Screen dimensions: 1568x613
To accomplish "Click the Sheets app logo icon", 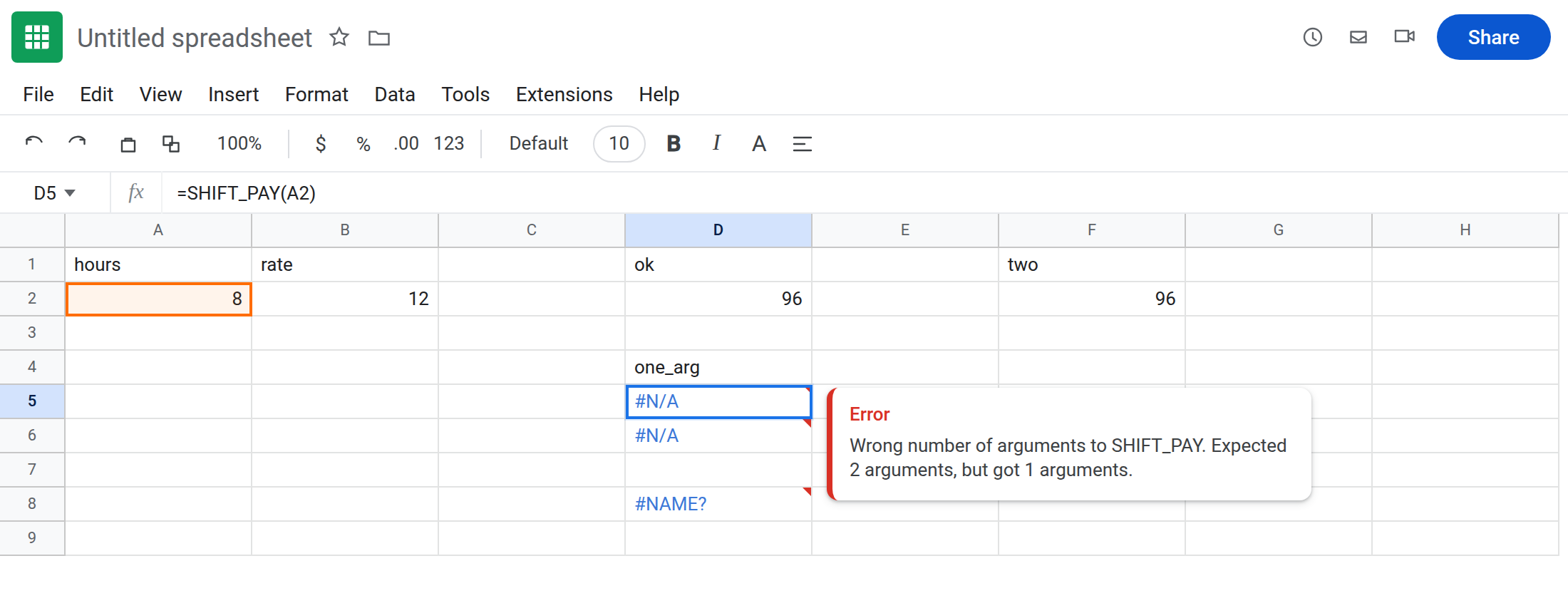I will [x=37, y=37].
